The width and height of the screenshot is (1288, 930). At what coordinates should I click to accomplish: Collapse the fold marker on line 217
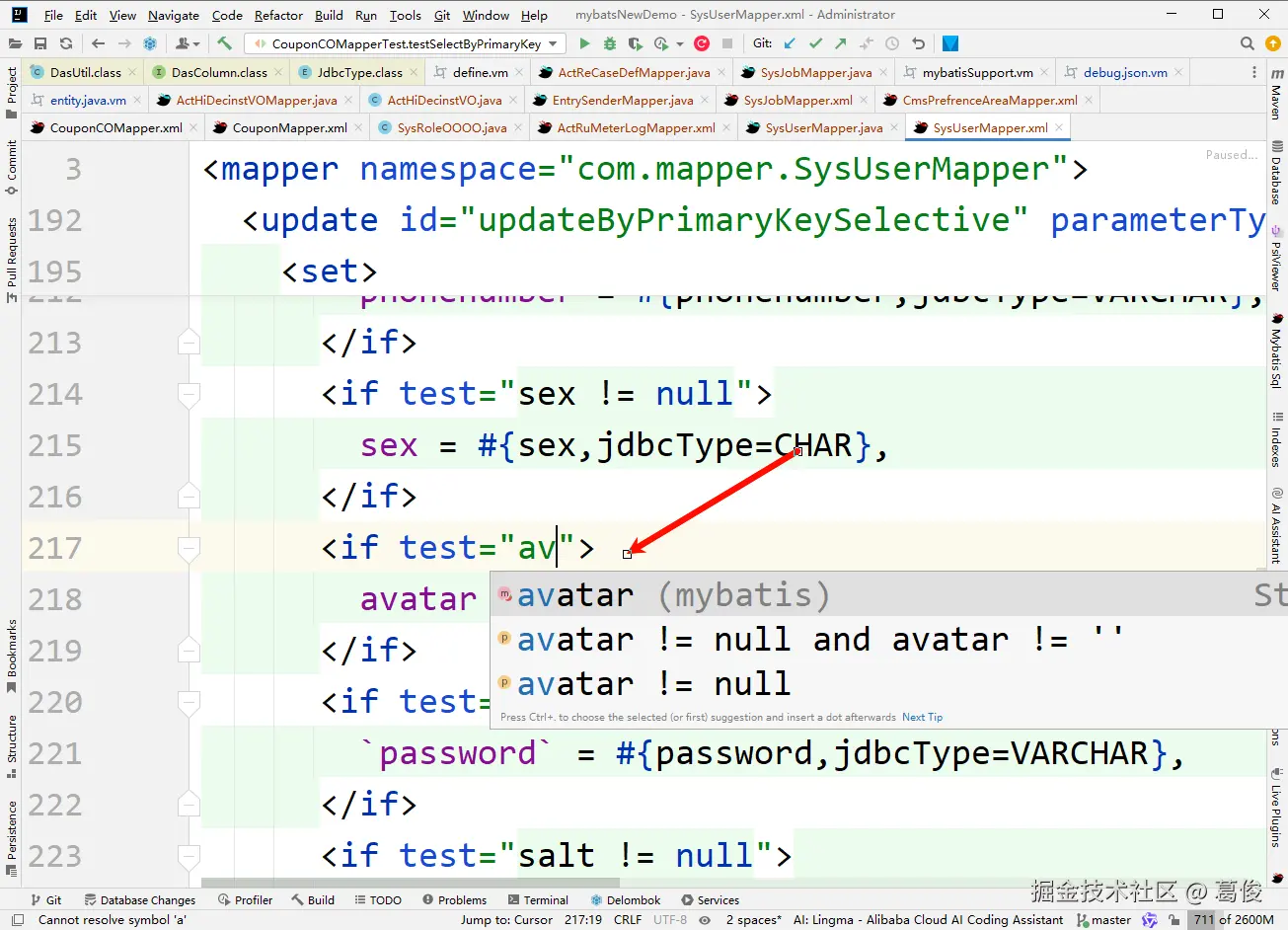pyautogui.click(x=189, y=548)
